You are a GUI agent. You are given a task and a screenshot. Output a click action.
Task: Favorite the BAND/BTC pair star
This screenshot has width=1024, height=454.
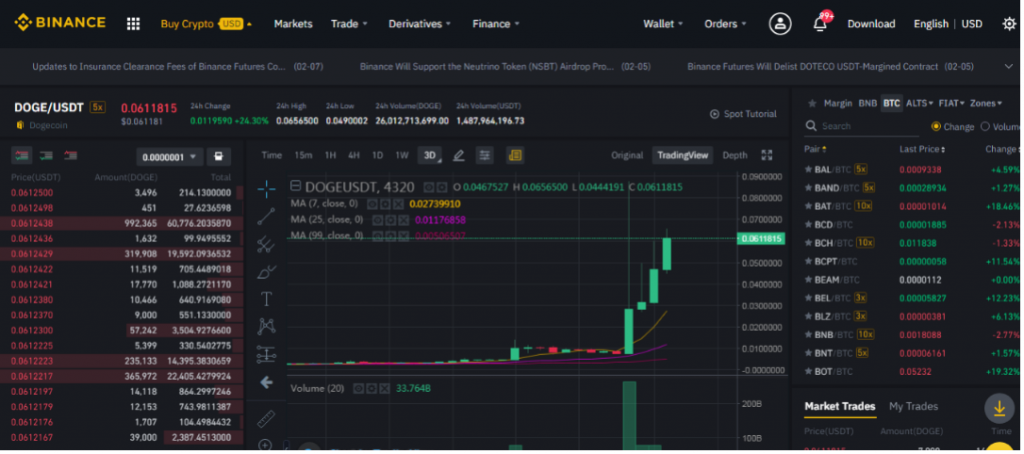click(808, 188)
